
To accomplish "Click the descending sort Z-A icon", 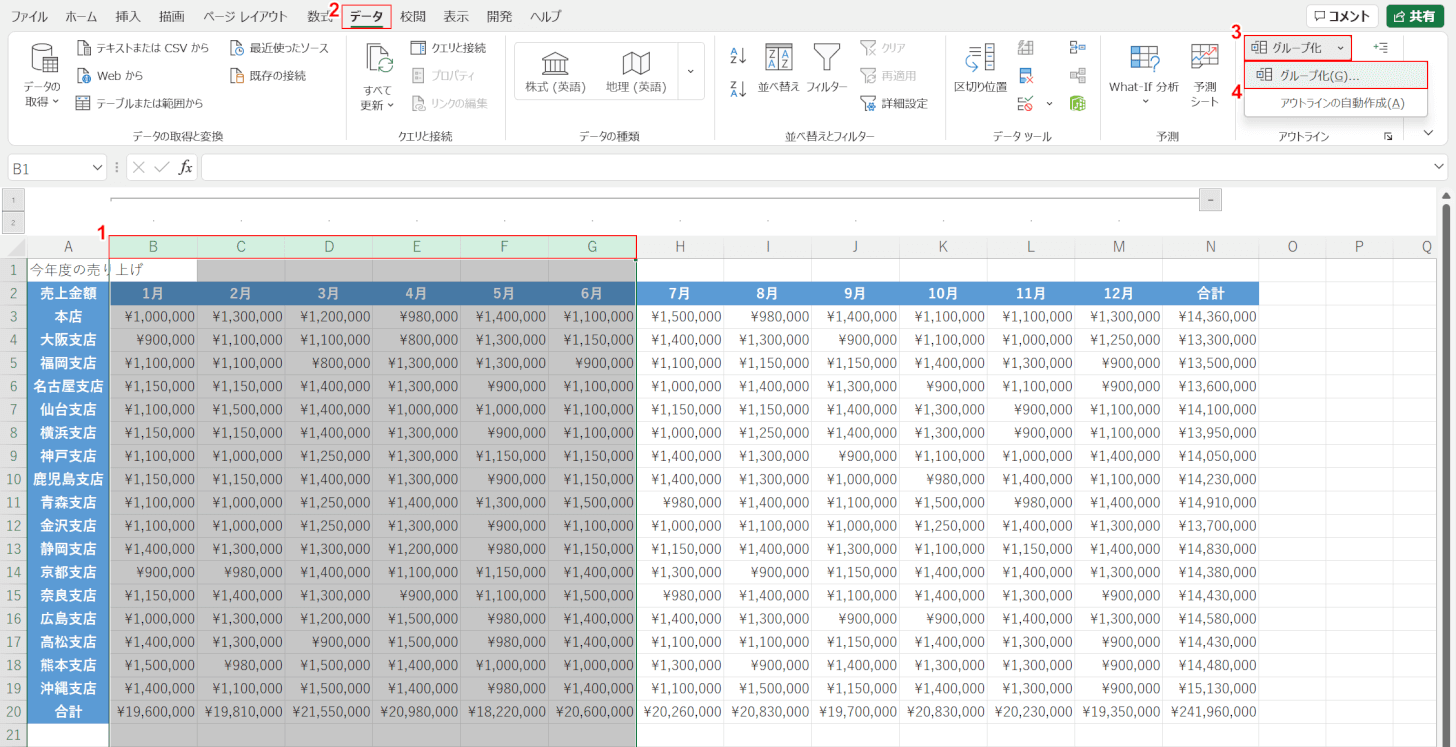I will pyautogui.click(x=738, y=88).
